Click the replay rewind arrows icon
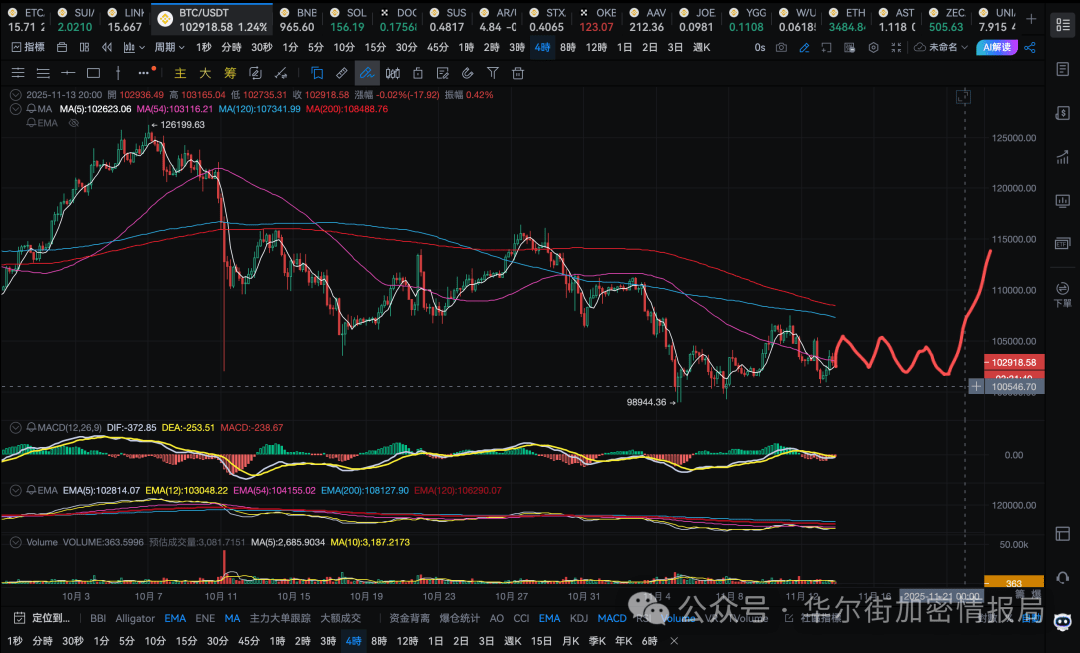1080x653 pixels. (x=107, y=48)
